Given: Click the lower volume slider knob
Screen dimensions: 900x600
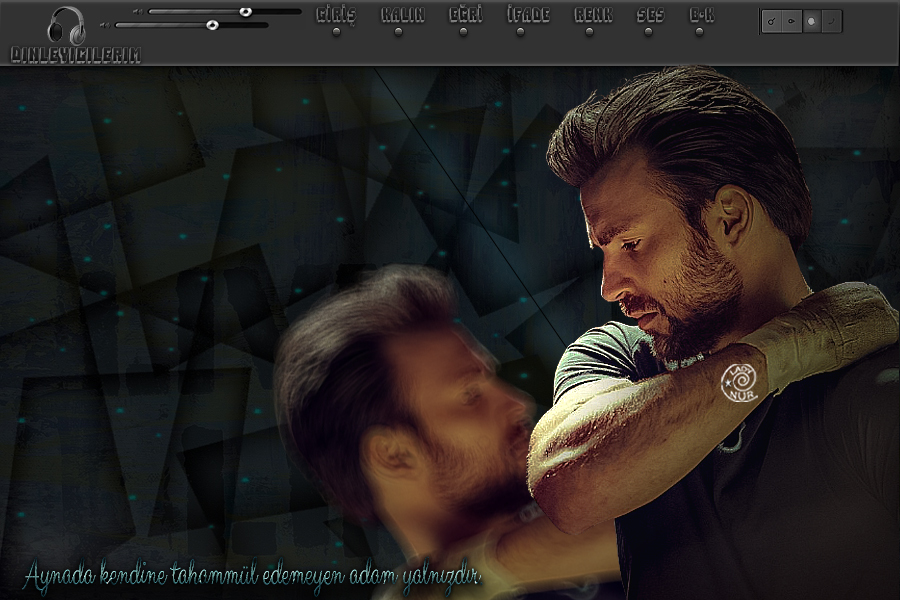Looking at the screenshot, I should coord(212,25).
